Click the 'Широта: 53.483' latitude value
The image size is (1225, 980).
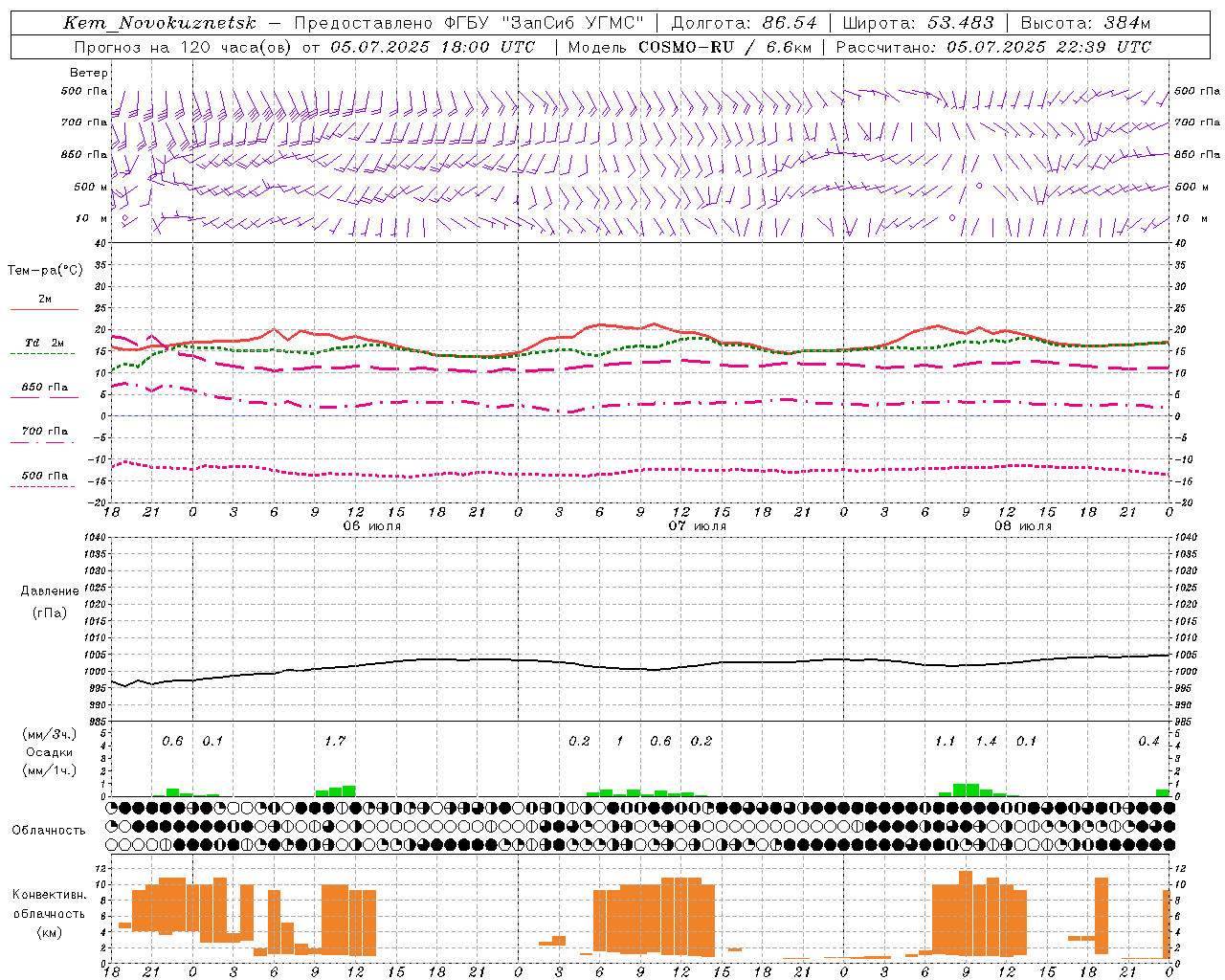[918, 23]
